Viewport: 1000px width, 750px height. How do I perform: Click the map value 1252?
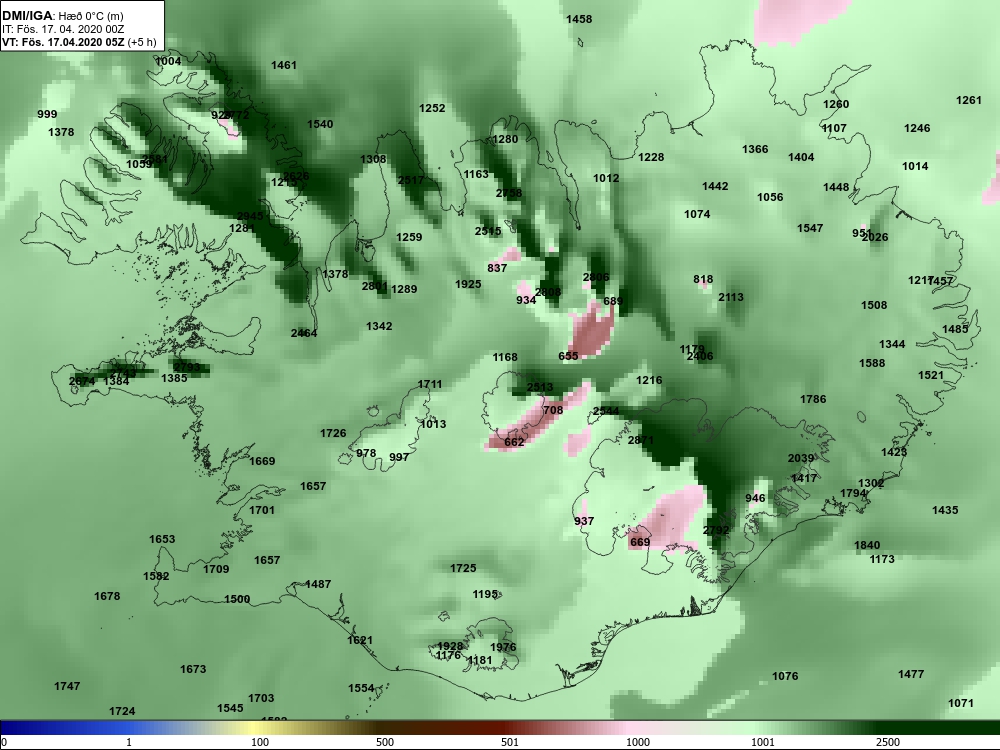pos(432,108)
